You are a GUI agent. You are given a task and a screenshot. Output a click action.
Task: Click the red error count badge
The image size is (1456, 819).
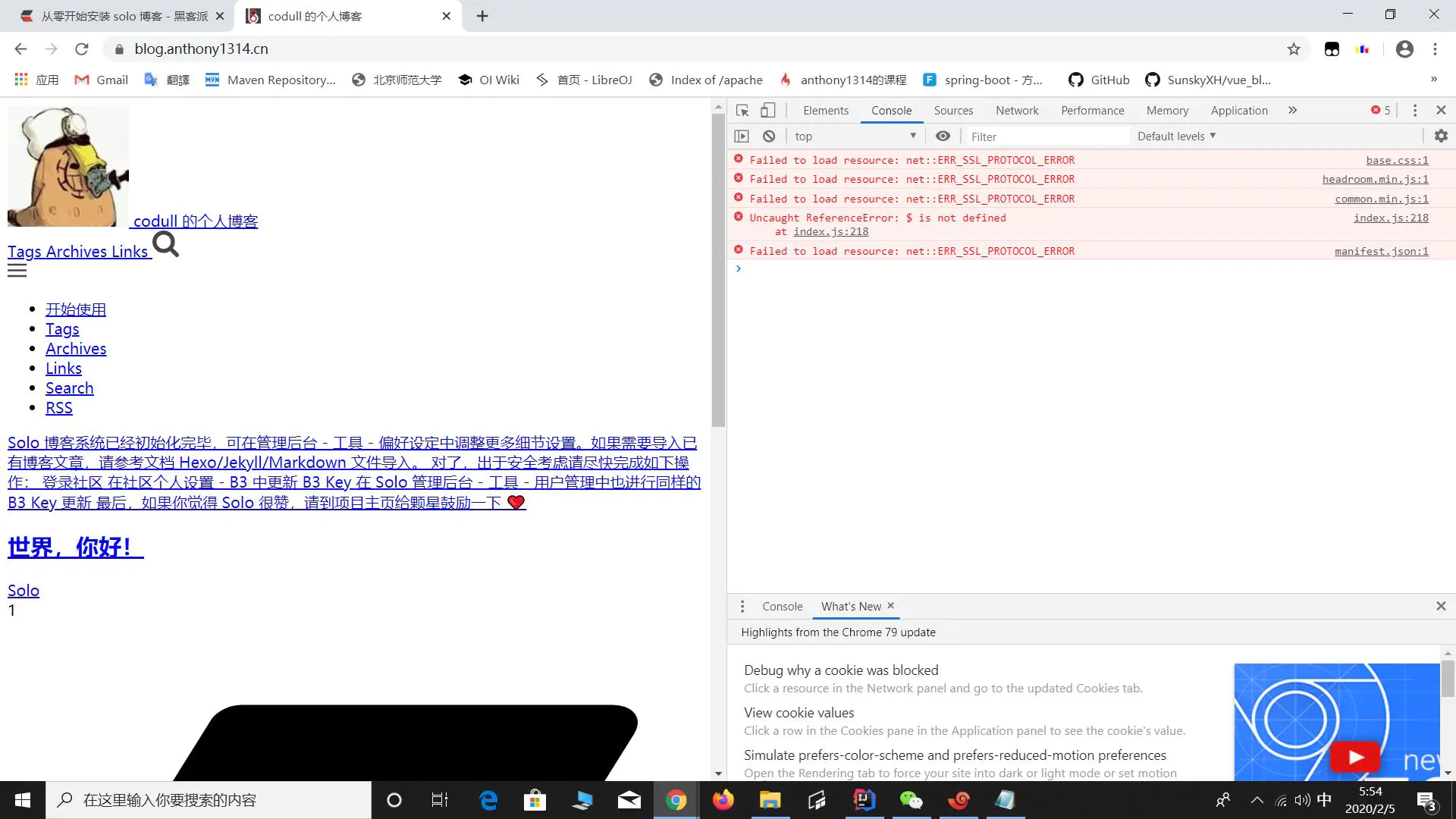1380,111
